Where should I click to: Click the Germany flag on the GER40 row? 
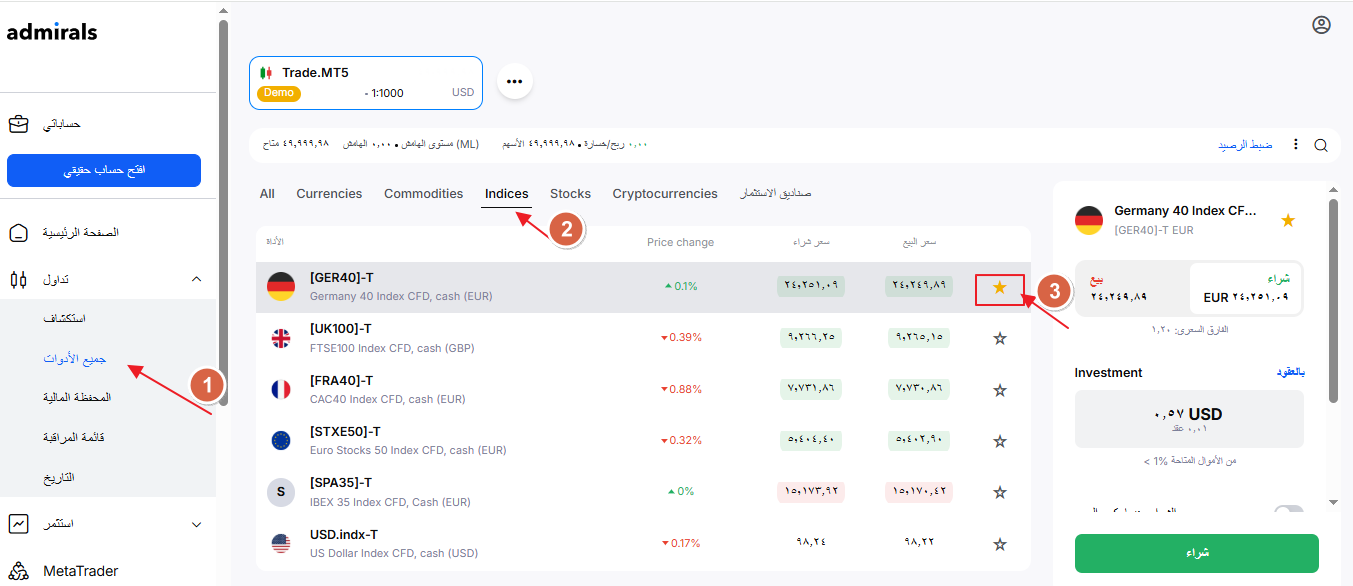click(x=281, y=287)
